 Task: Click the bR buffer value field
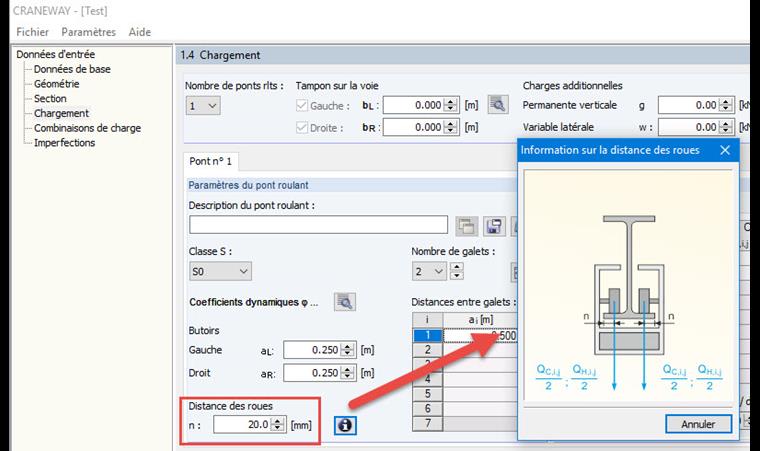(x=413, y=128)
